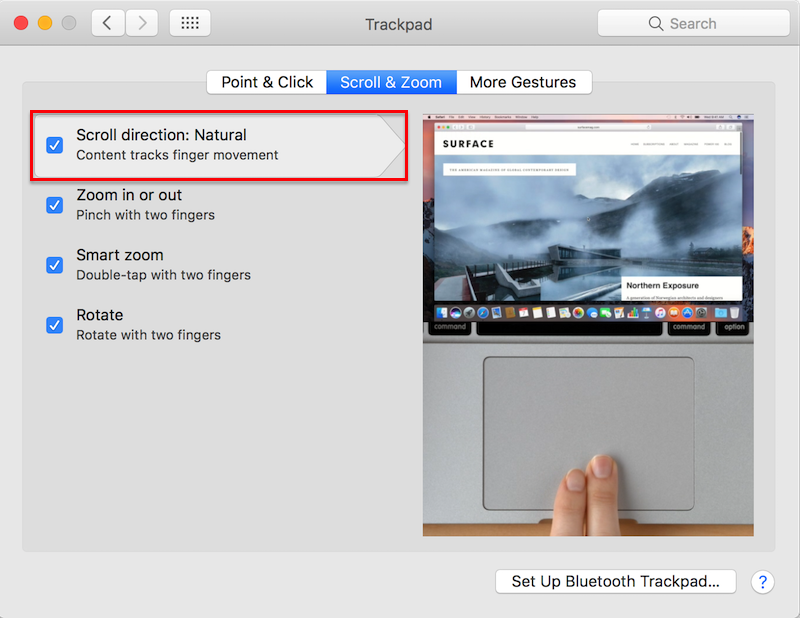Go back with the left chevron button
This screenshot has width=800, height=618.
click(108, 23)
